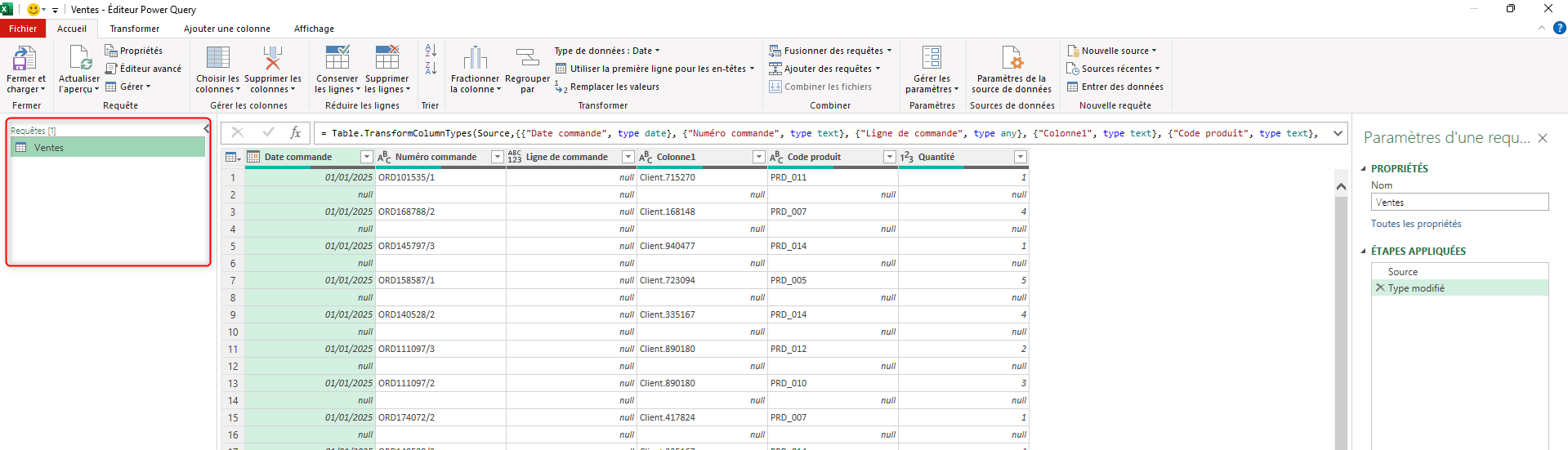The width and height of the screenshot is (1568, 450).
Task: Open the table options icon in grid corner
Action: [233, 157]
